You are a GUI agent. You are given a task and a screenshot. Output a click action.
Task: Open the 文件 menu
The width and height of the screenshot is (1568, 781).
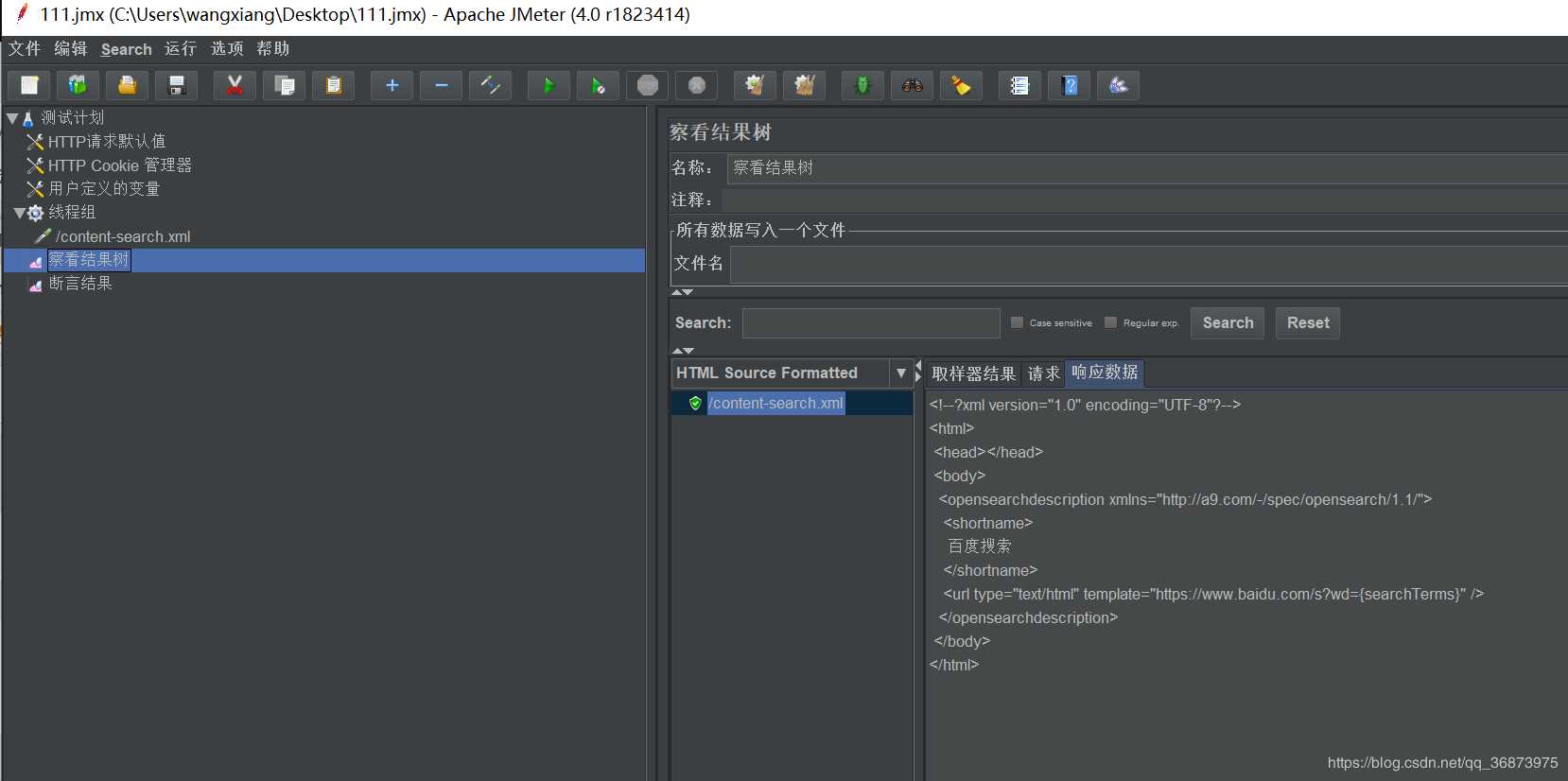(25, 48)
